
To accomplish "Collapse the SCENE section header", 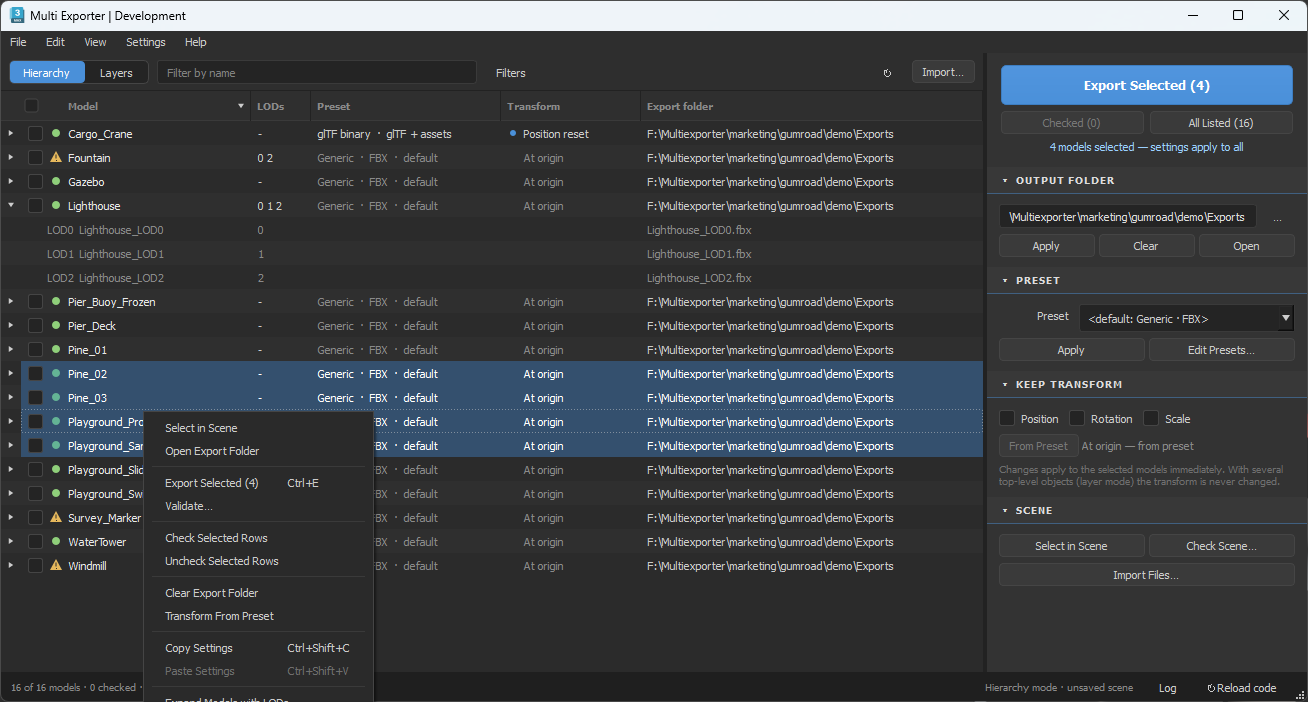I will coord(1147,511).
